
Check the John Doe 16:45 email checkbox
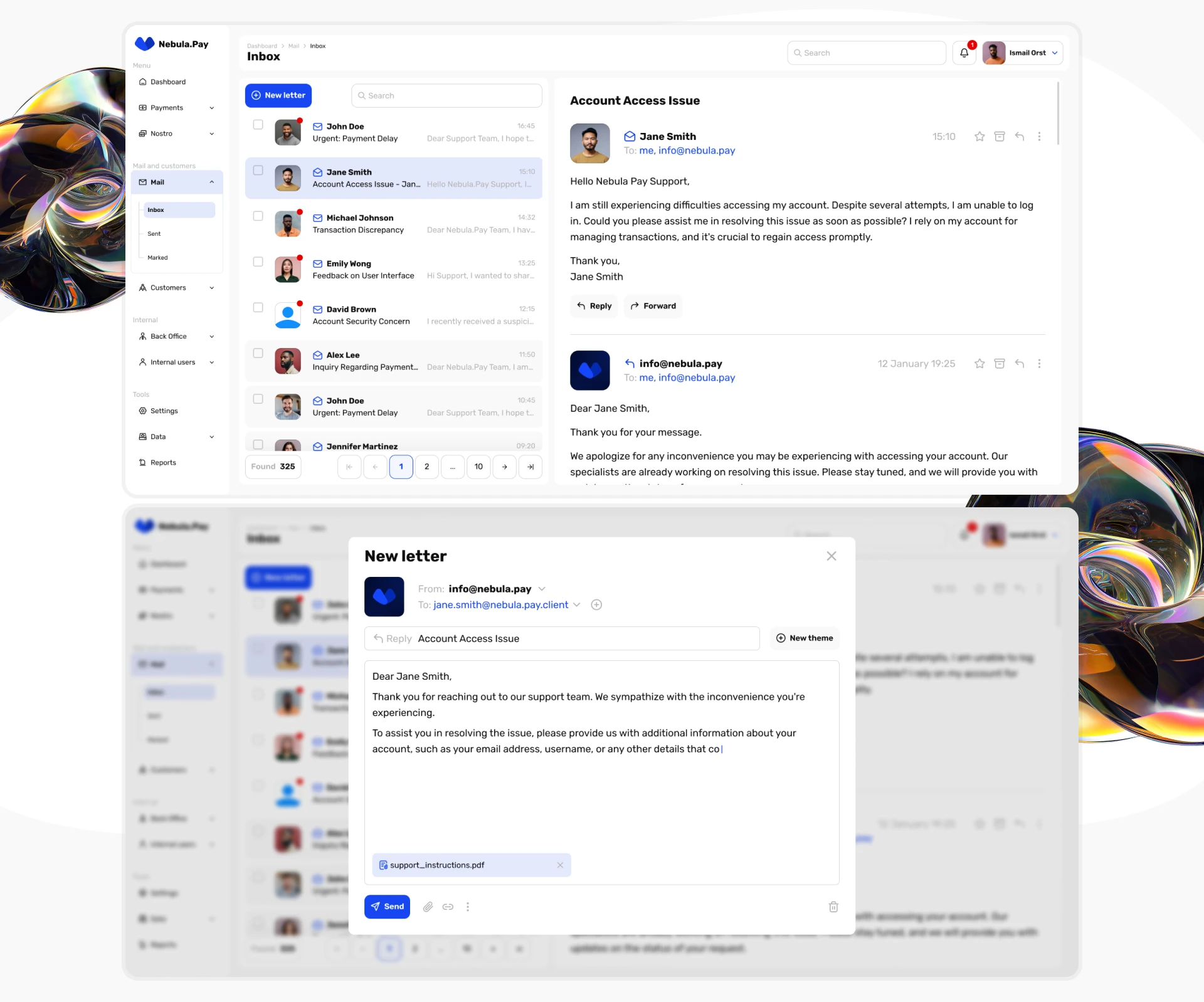pyautogui.click(x=258, y=125)
